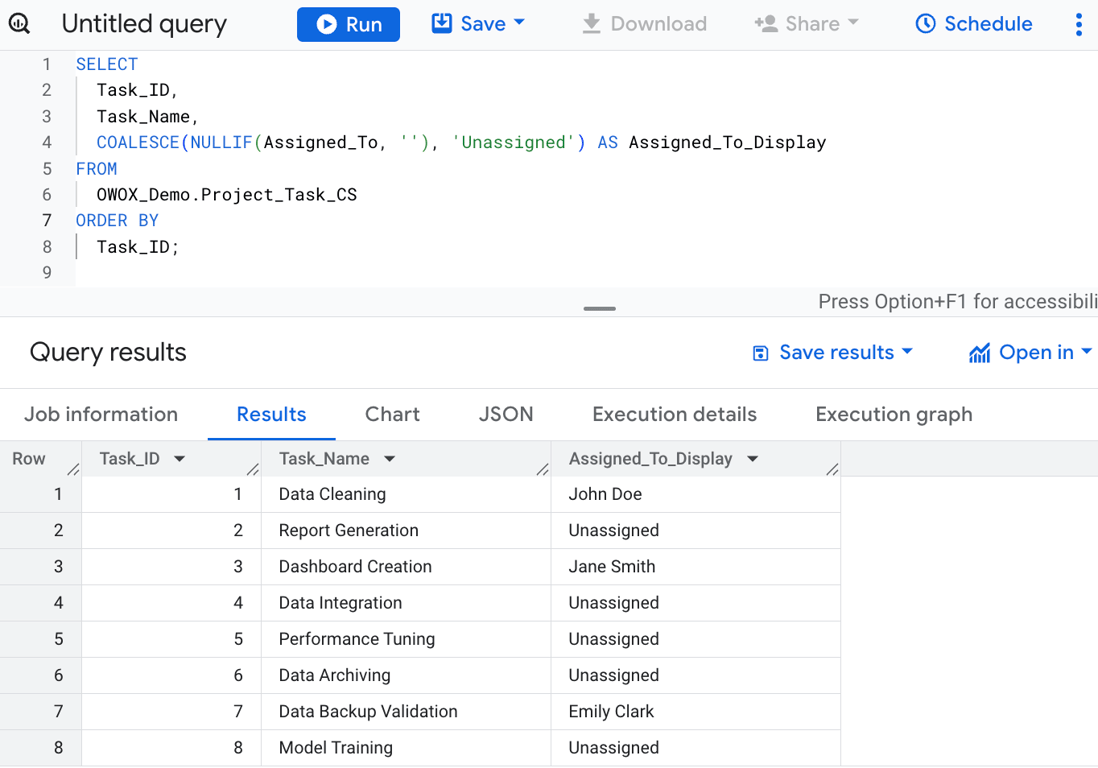Screen dimensions: 1098x768
Task: Open Task_ID column dropdown arrow
Action: click(x=179, y=459)
